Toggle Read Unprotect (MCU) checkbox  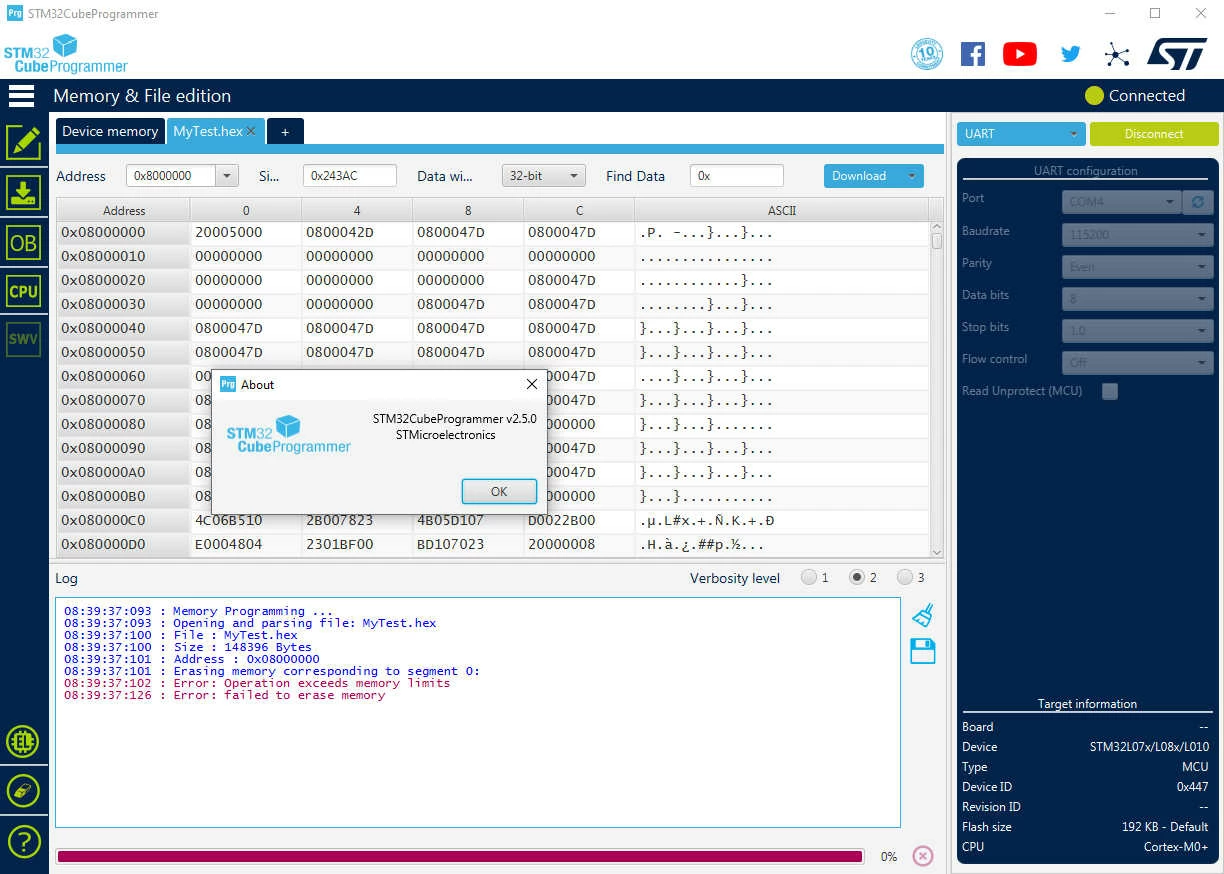(x=1110, y=392)
